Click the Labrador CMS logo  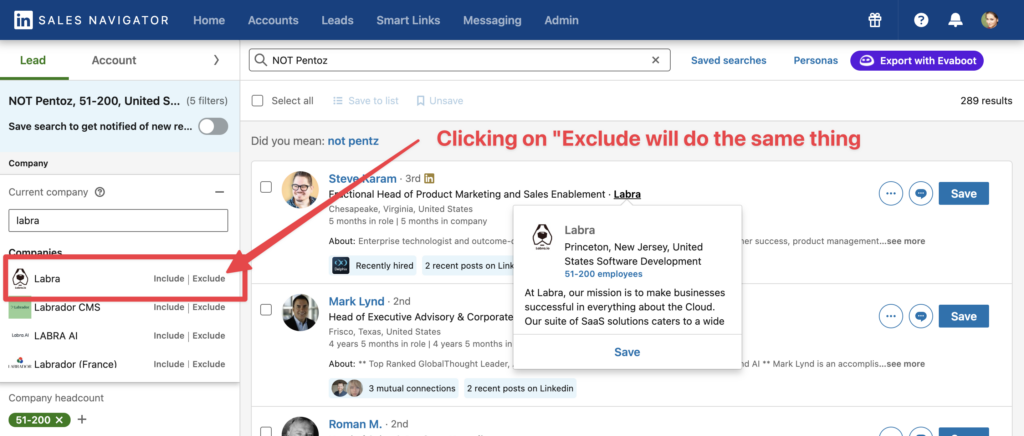click(20, 307)
